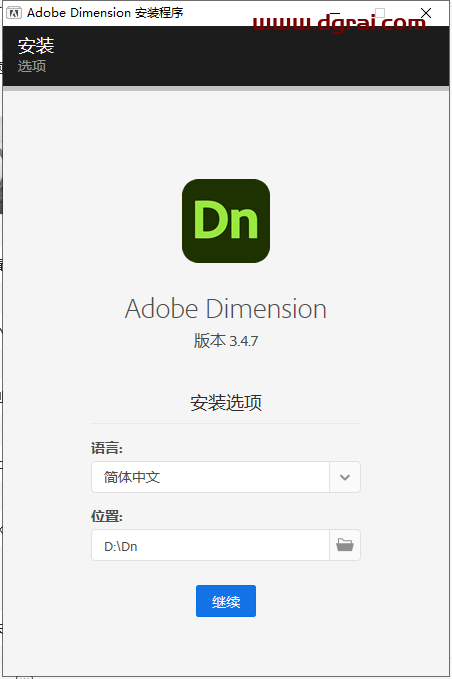The width and height of the screenshot is (452, 679).
Task: Click the 位置: label
Action: click(107, 516)
